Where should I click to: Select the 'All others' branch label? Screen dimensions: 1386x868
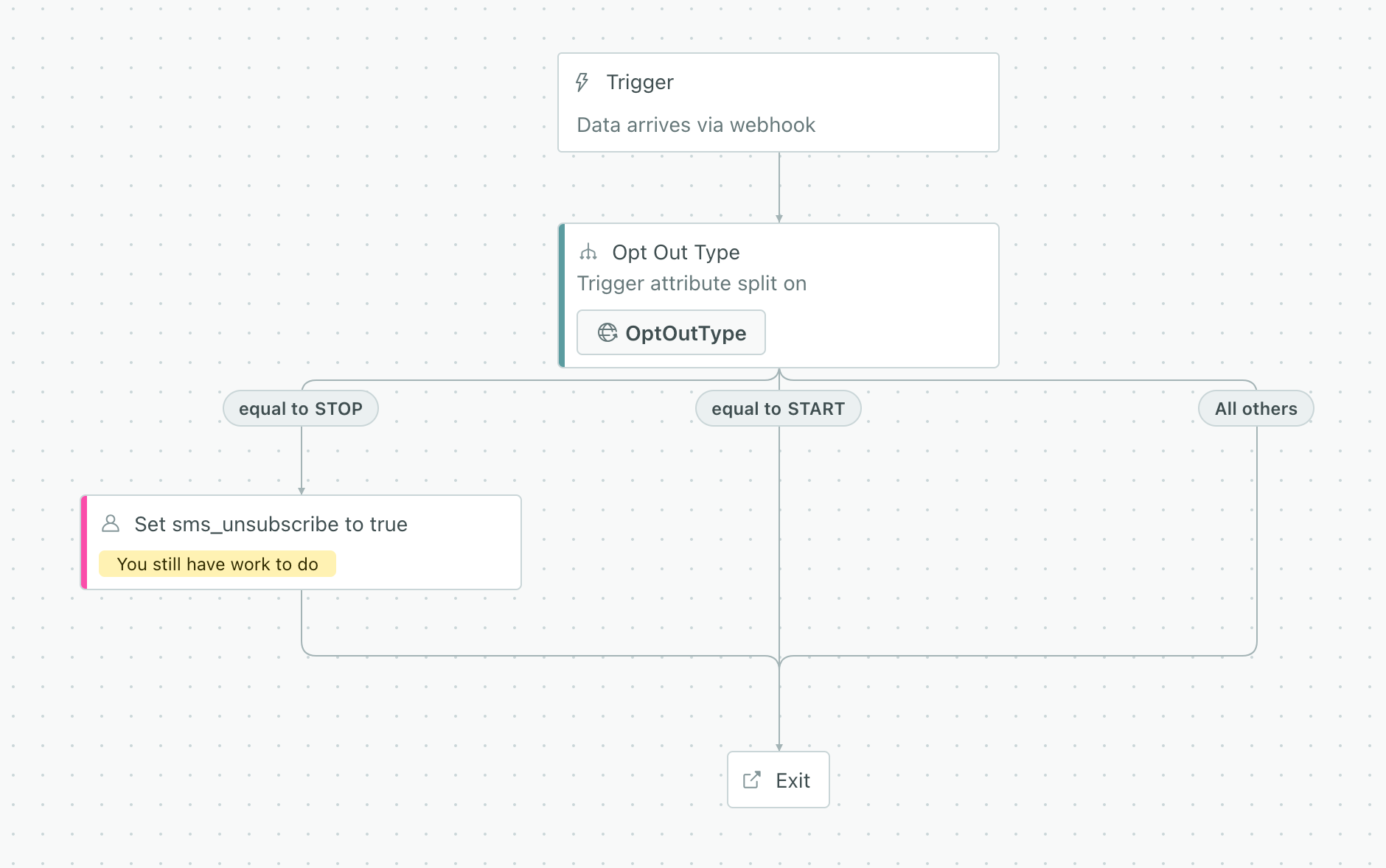pos(1256,408)
